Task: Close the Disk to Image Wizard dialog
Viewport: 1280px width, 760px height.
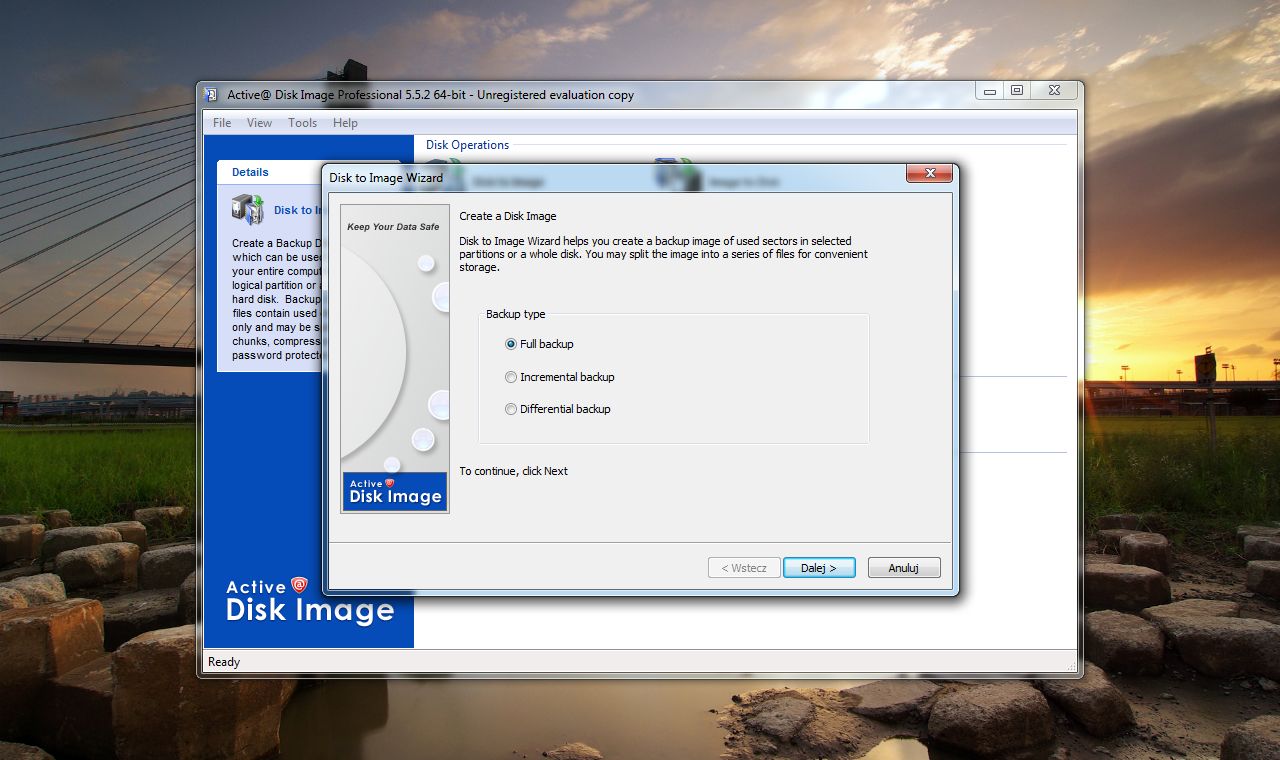Action: point(929,173)
